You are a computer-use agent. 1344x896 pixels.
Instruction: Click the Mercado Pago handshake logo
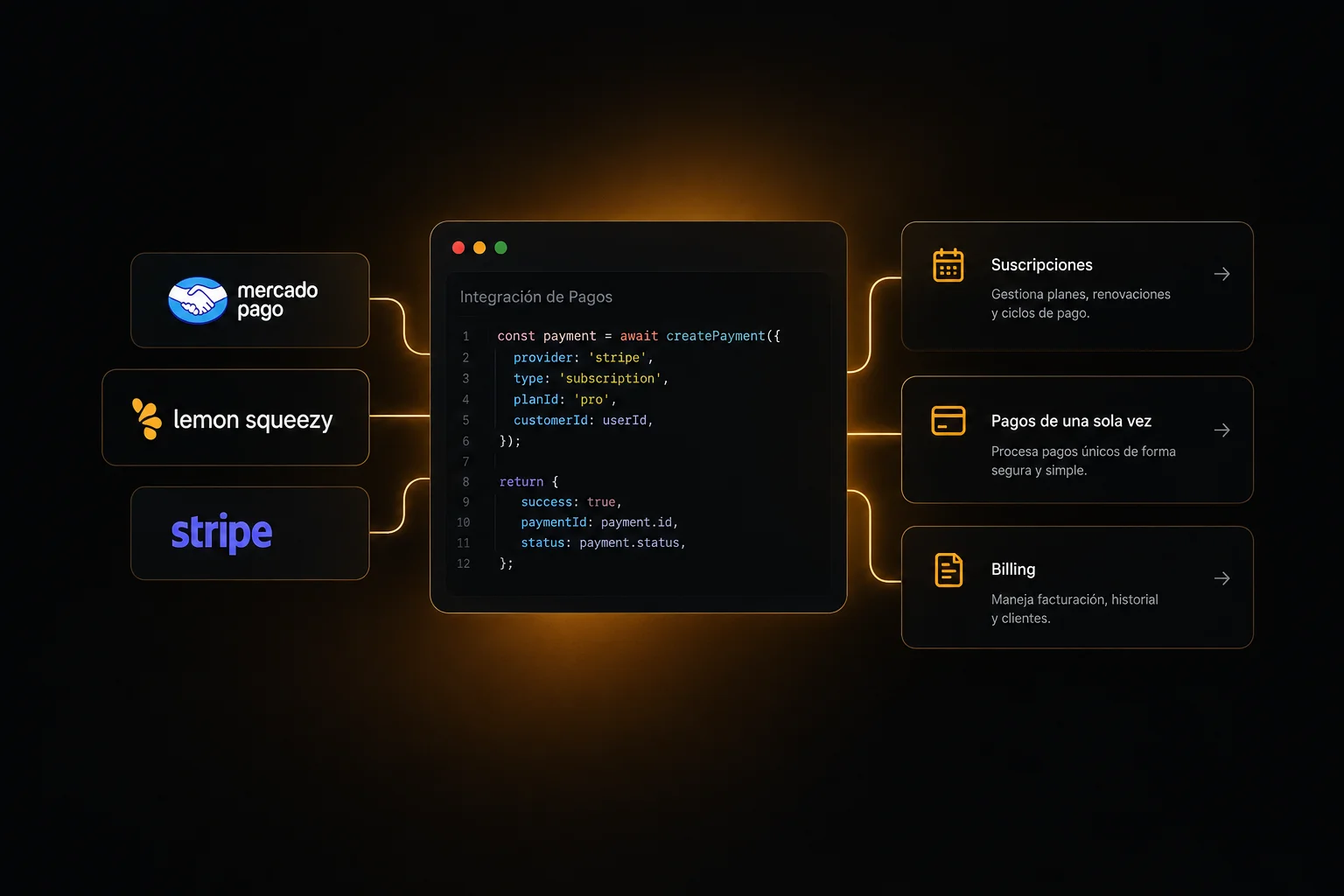(x=198, y=300)
